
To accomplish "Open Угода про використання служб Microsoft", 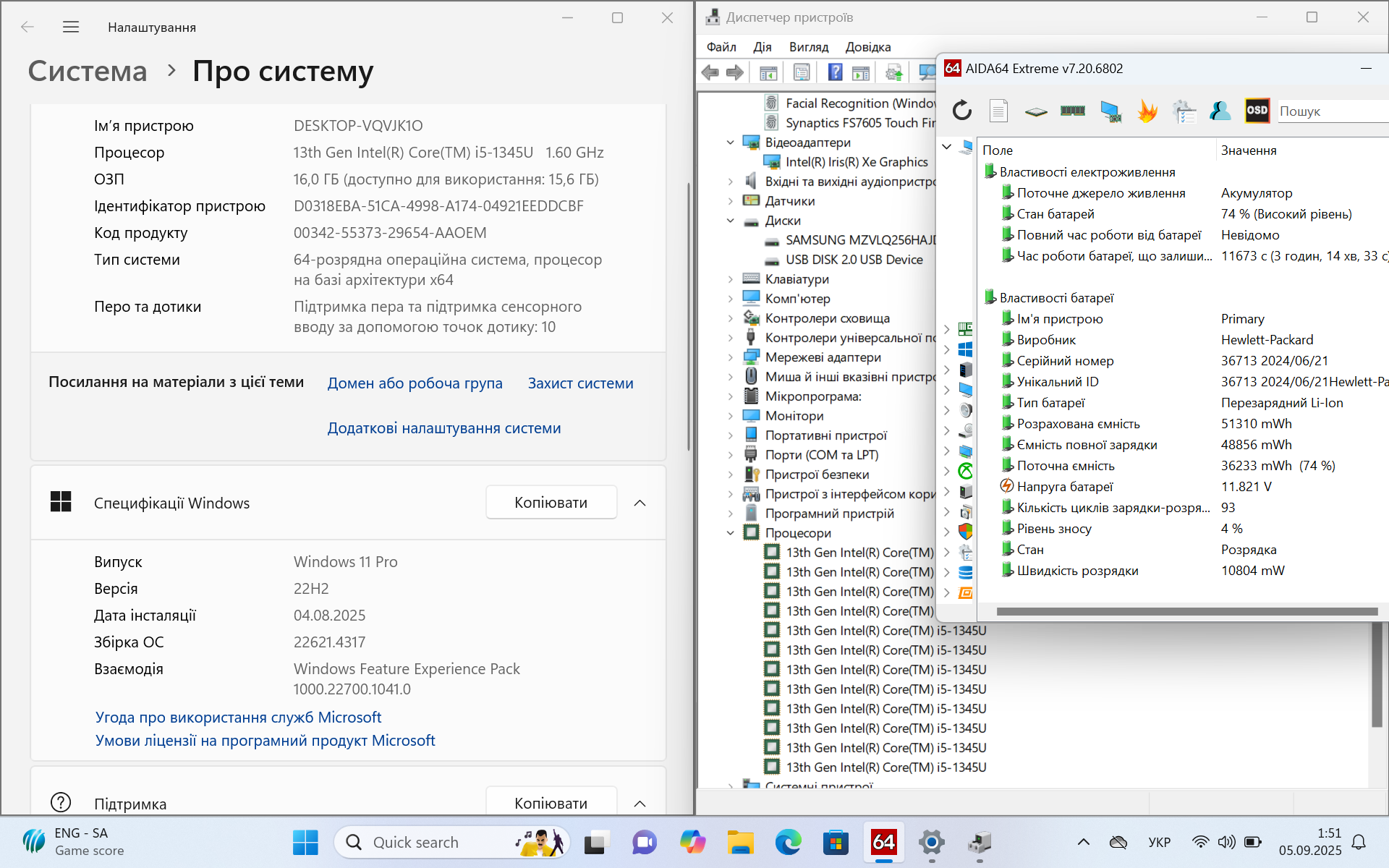I will coord(238,718).
